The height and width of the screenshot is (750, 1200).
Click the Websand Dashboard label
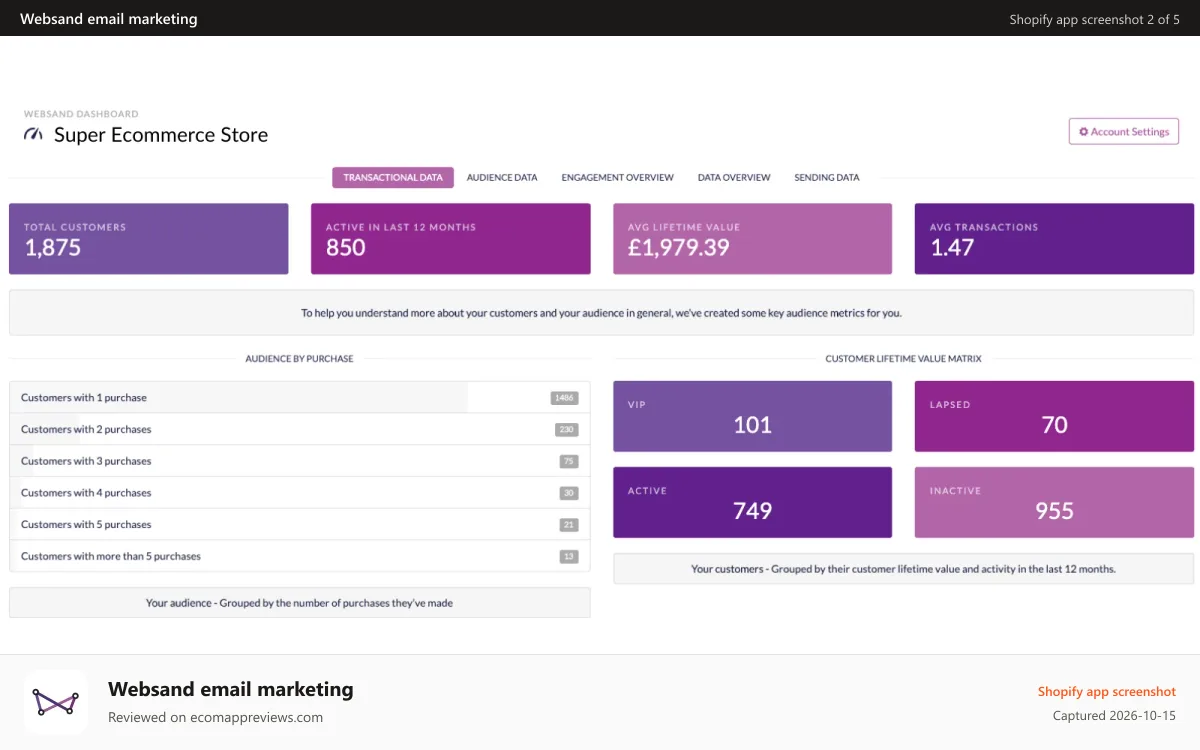[81, 114]
